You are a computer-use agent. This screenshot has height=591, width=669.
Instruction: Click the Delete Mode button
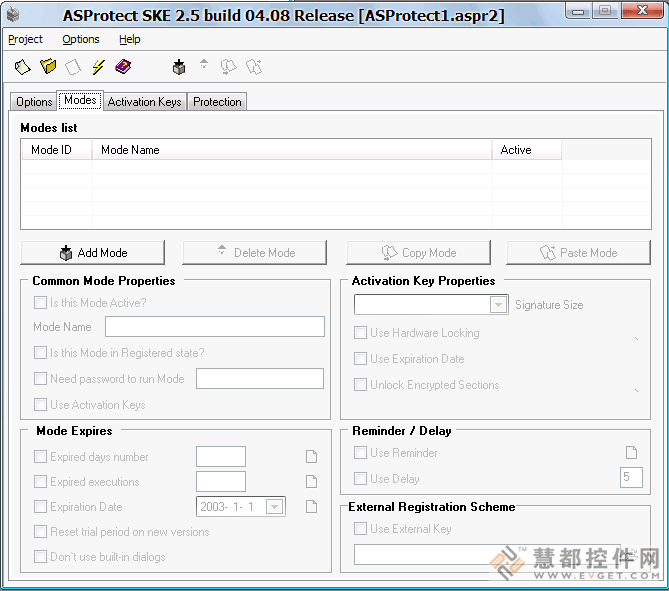255,253
